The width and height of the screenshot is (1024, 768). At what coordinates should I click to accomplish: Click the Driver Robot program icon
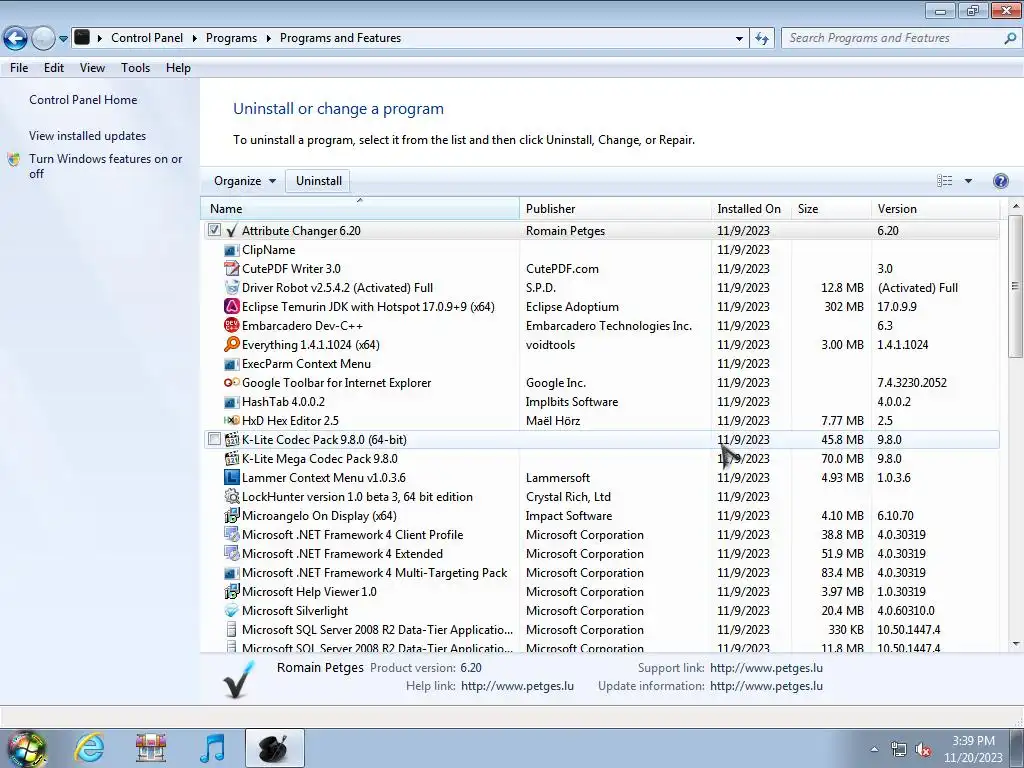[231, 287]
